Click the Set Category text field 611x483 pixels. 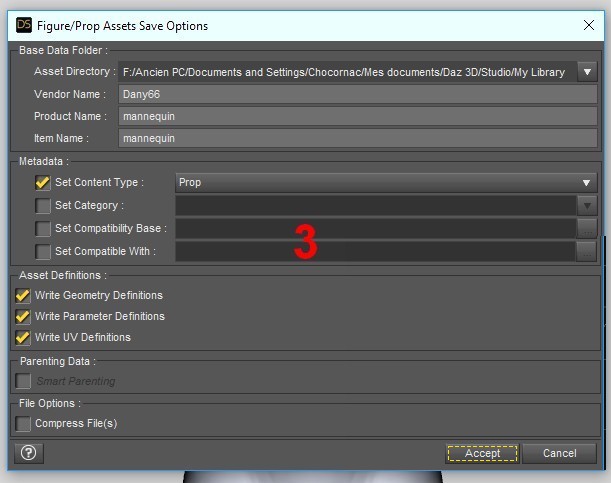pos(376,206)
